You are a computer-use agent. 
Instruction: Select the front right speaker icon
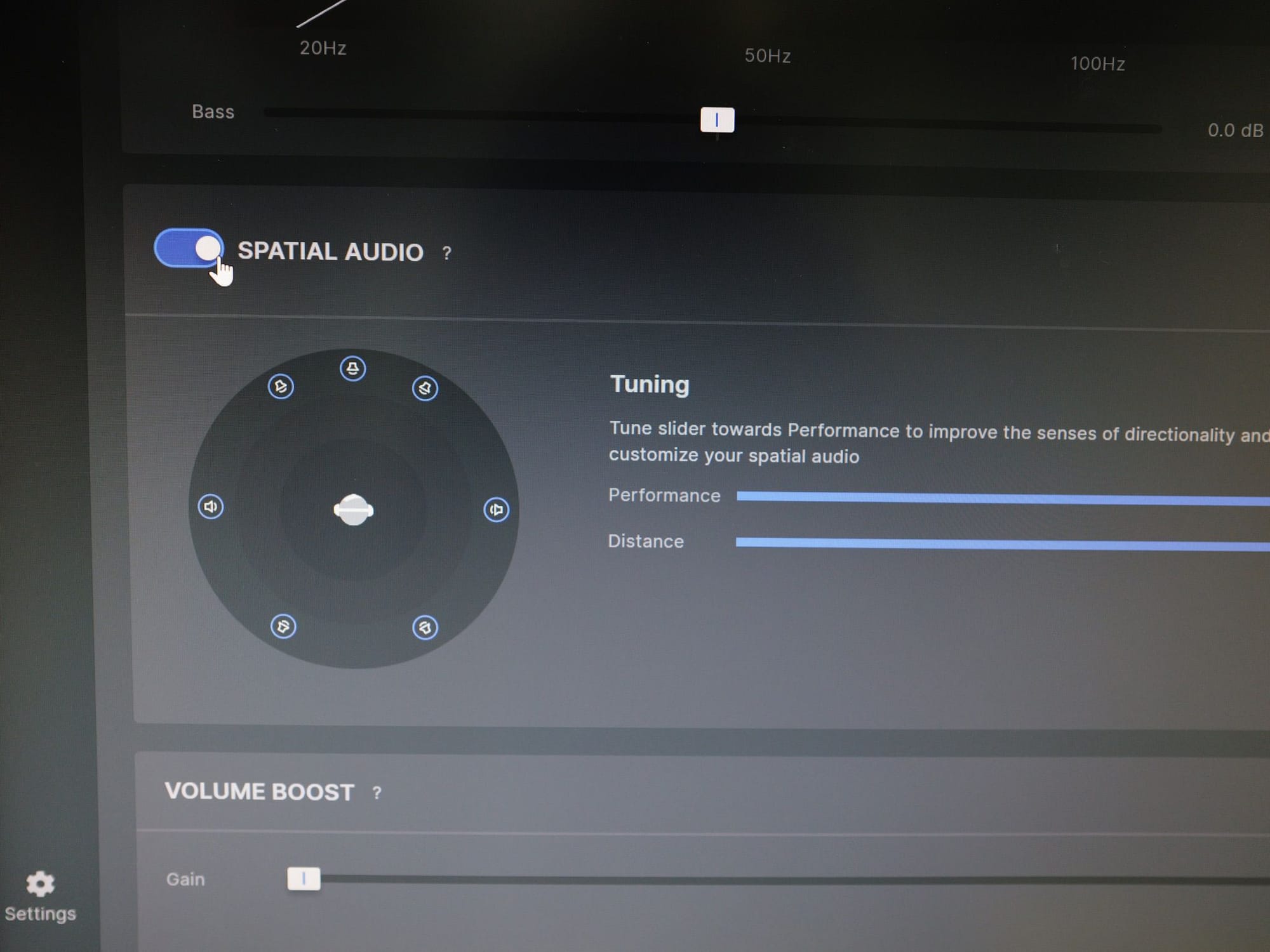click(x=425, y=388)
